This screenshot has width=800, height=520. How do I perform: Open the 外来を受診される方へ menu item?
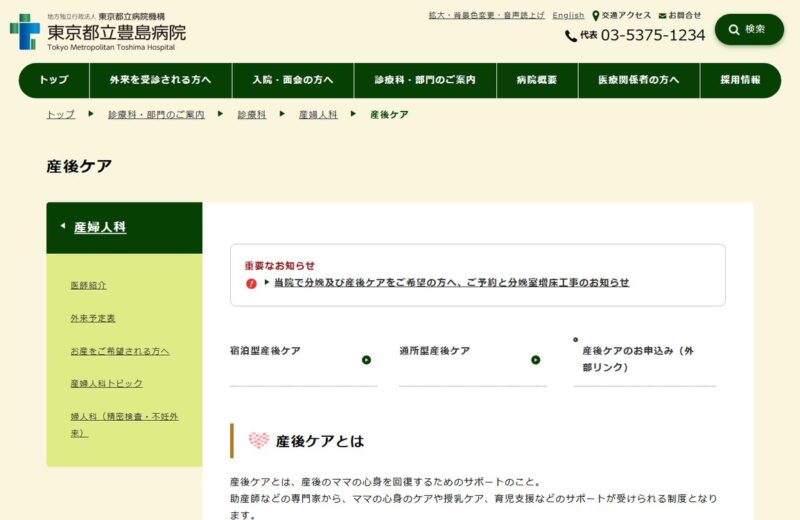click(x=160, y=80)
